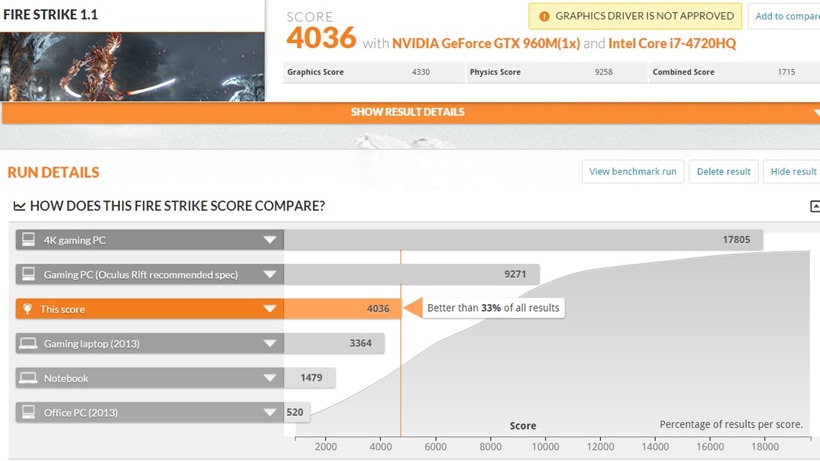820x461 pixels.
Task: Click the Physics Score value 9258
Action: (x=603, y=72)
